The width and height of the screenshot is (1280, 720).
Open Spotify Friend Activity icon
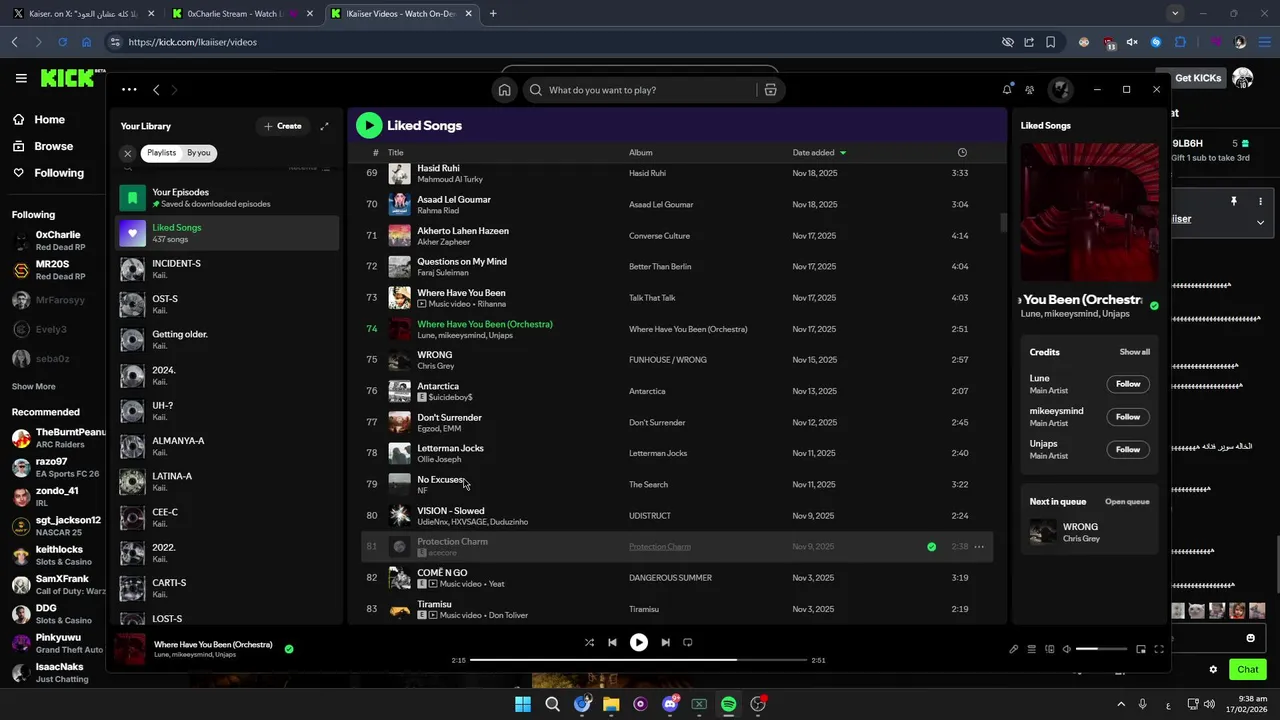pos(1030,90)
